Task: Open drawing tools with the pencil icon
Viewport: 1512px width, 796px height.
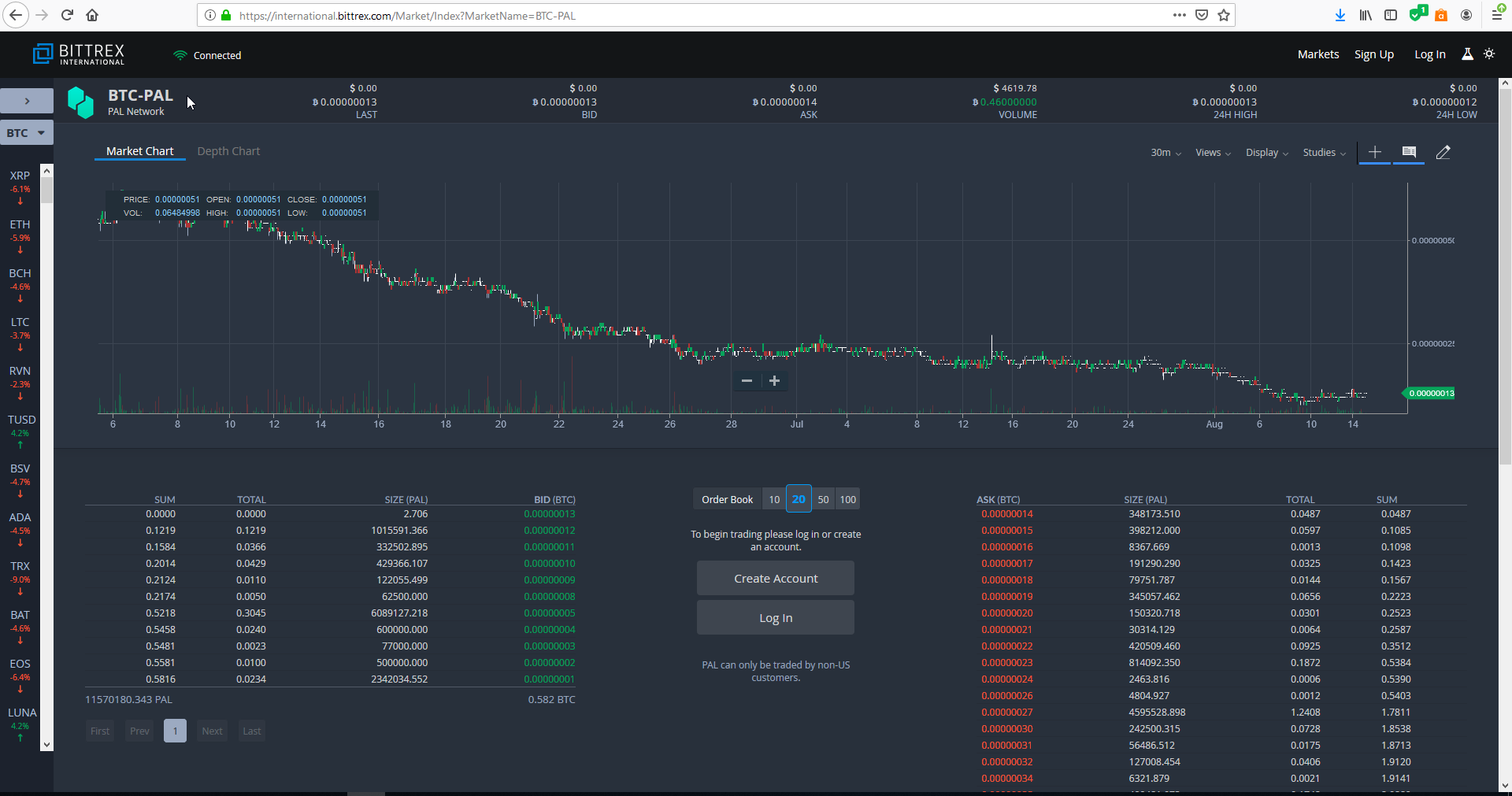Action: click(x=1443, y=153)
